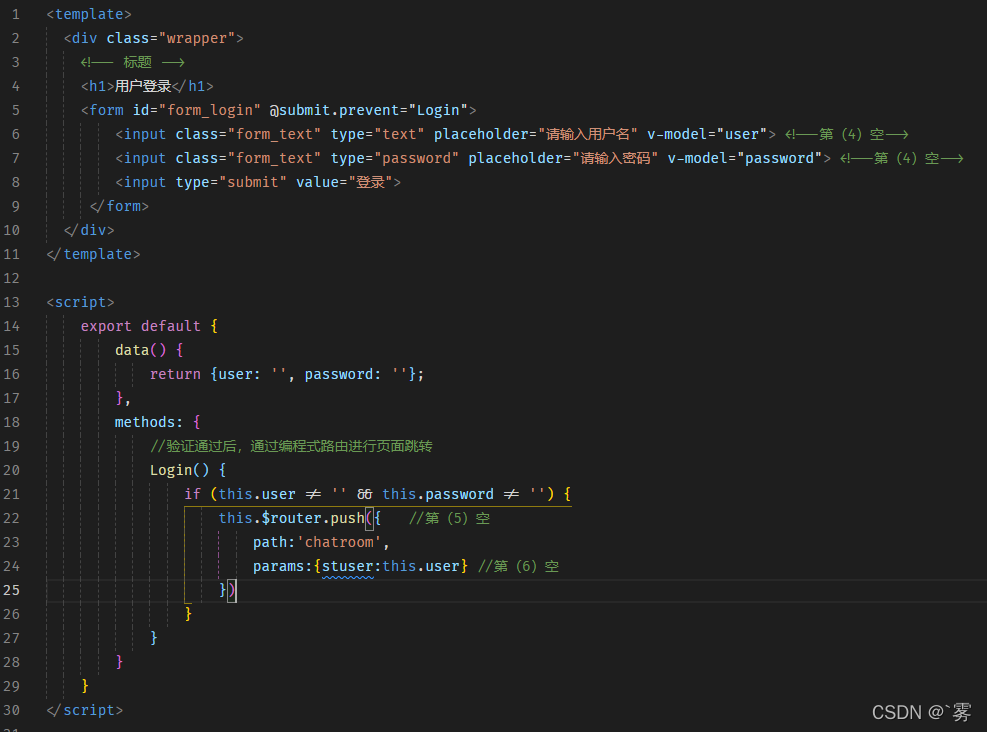This screenshot has height=732, width=987.
Task: Click the 'if' keyword on line 21
Action: pyautogui.click(x=193, y=494)
